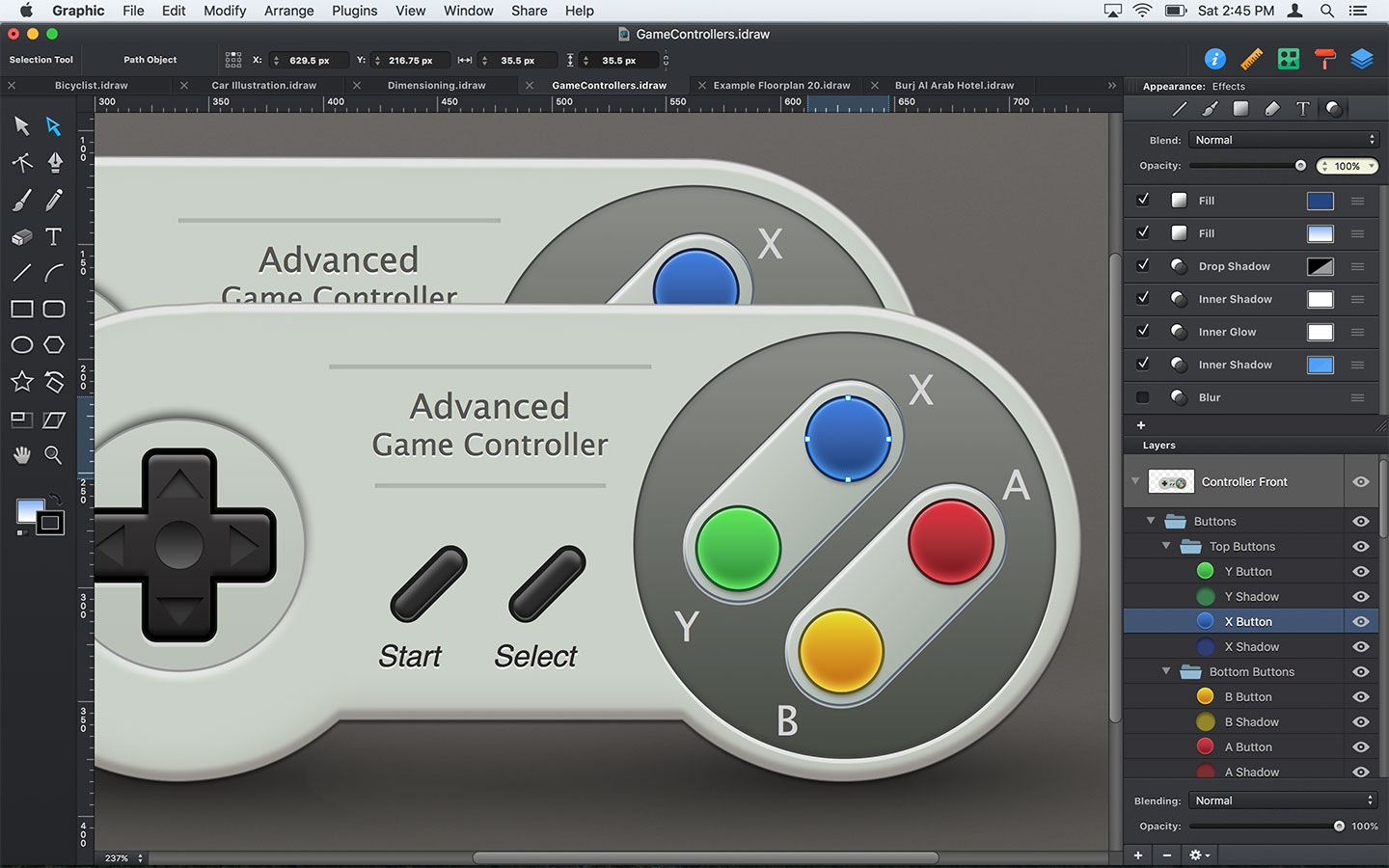The image size is (1389, 868).
Task: Select the Hand tool
Action: pos(21,454)
